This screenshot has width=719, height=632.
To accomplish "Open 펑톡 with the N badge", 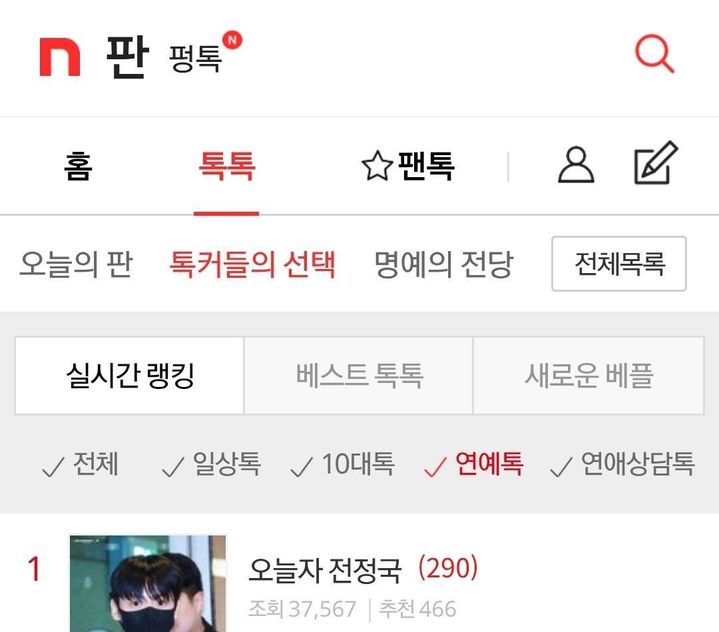I will pyautogui.click(x=195, y=59).
